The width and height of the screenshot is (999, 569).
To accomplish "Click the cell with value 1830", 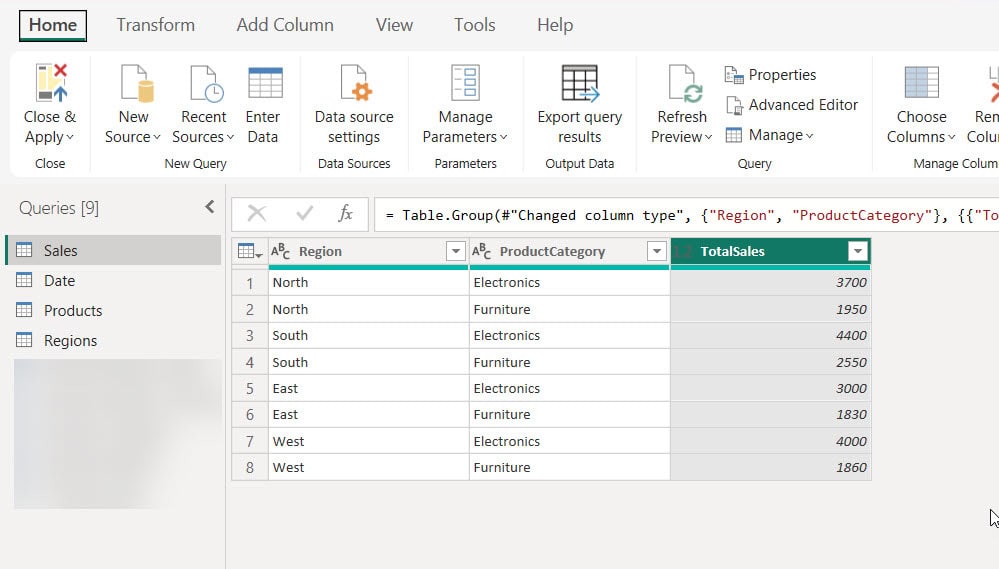I will [x=770, y=414].
